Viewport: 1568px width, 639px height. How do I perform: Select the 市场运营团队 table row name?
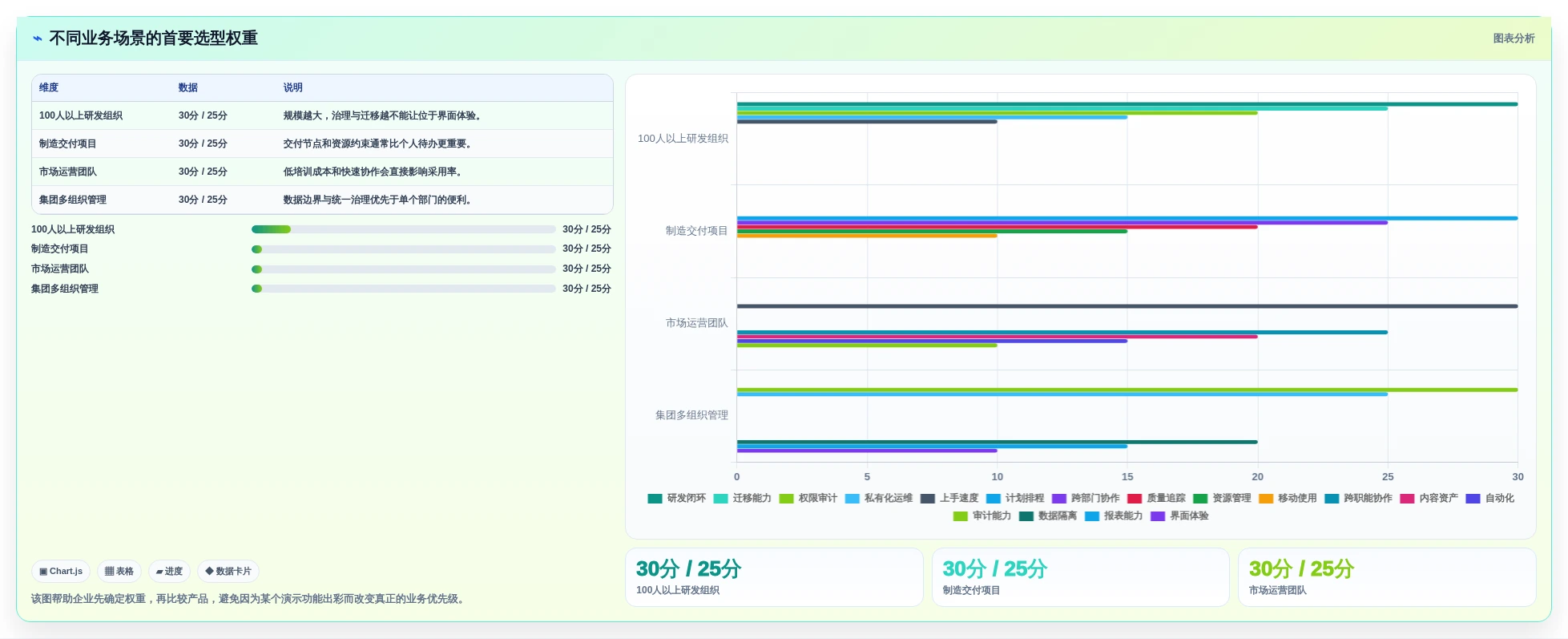tap(68, 172)
